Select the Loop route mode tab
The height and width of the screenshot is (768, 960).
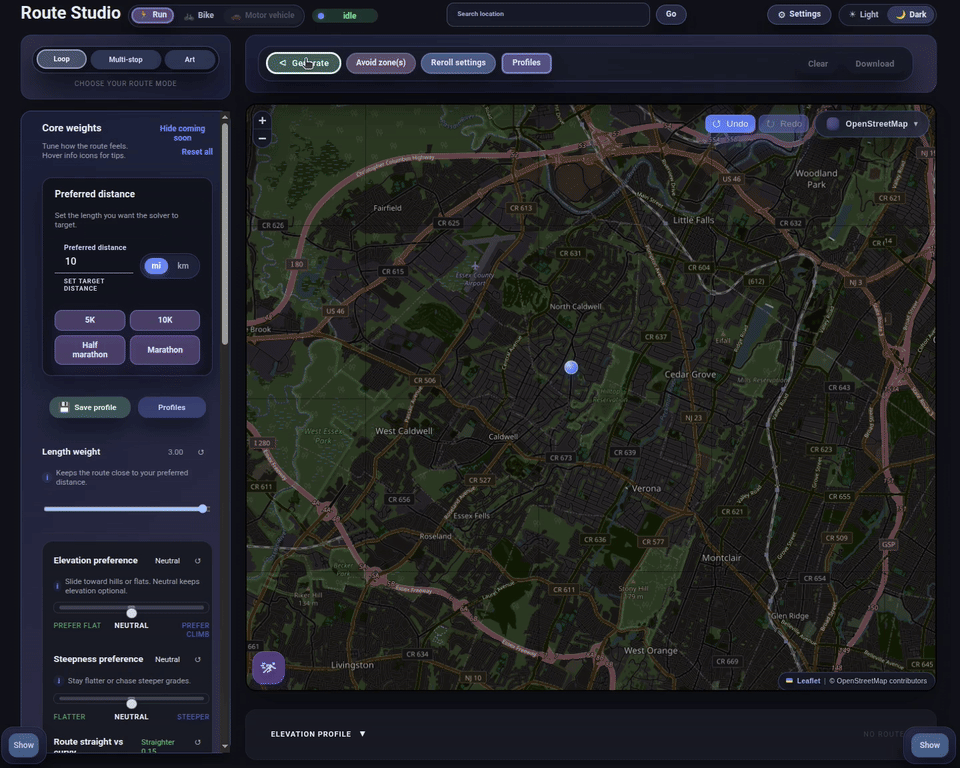coord(61,59)
